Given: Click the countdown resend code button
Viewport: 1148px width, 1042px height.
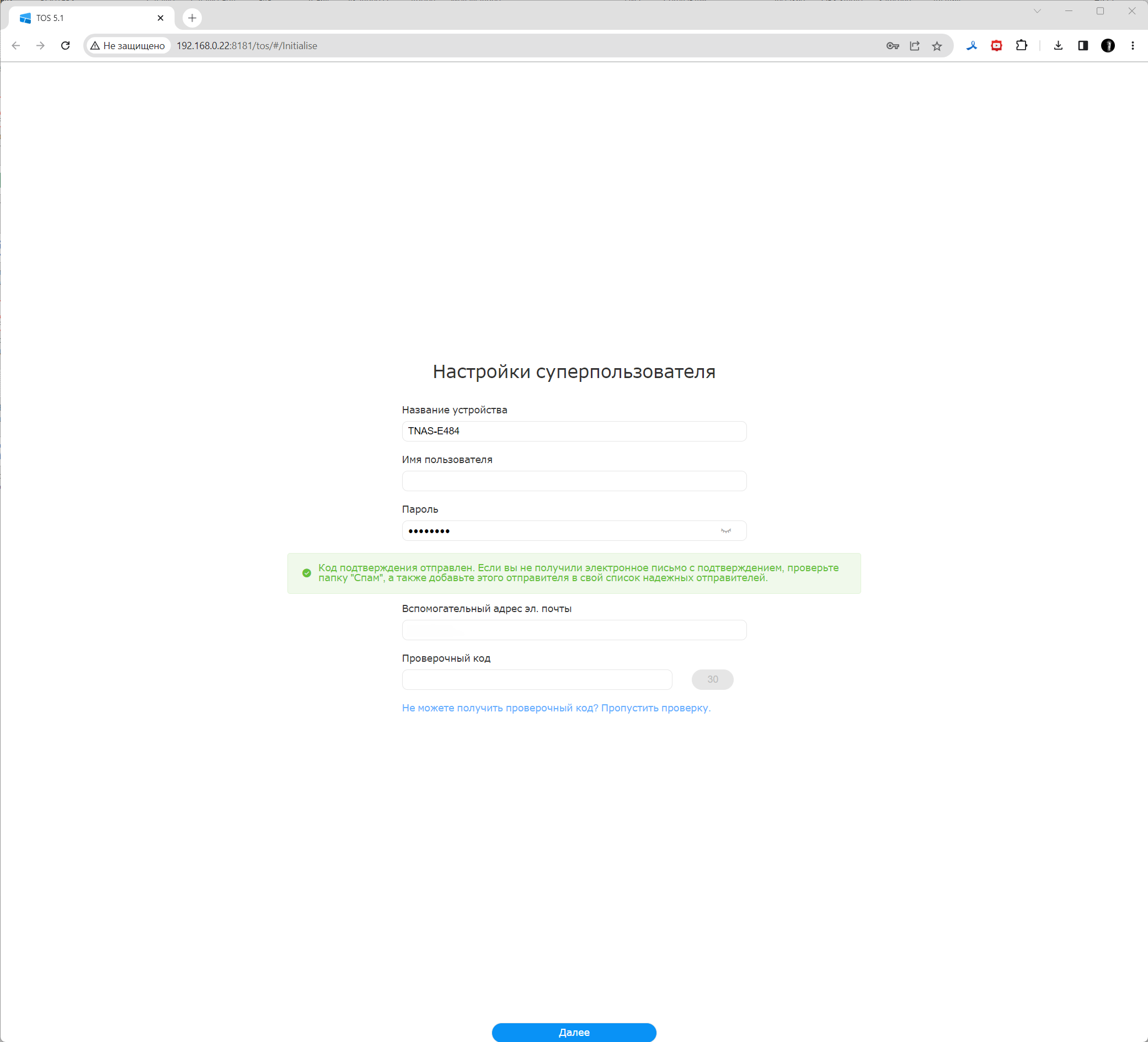Looking at the screenshot, I should point(712,679).
